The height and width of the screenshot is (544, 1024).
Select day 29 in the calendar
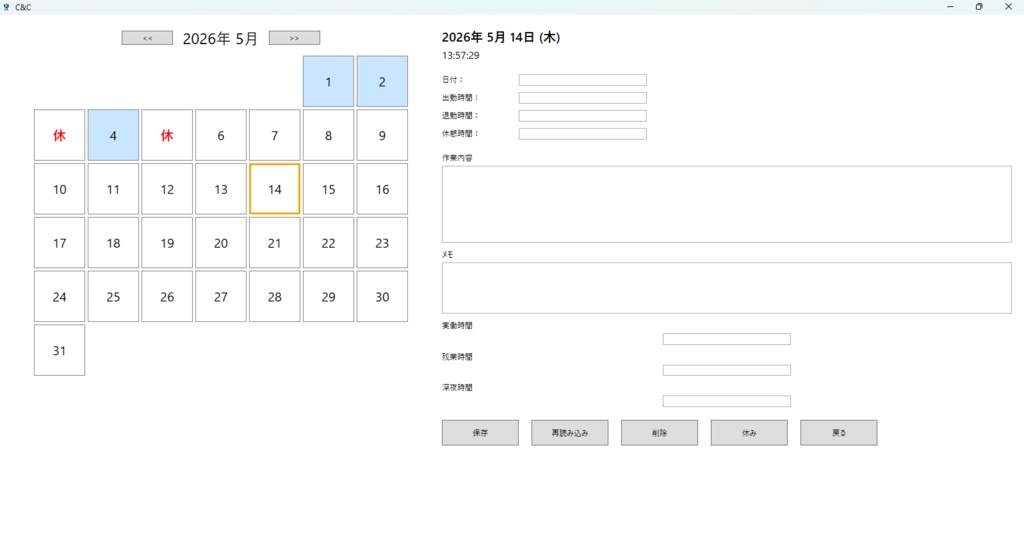(x=328, y=296)
